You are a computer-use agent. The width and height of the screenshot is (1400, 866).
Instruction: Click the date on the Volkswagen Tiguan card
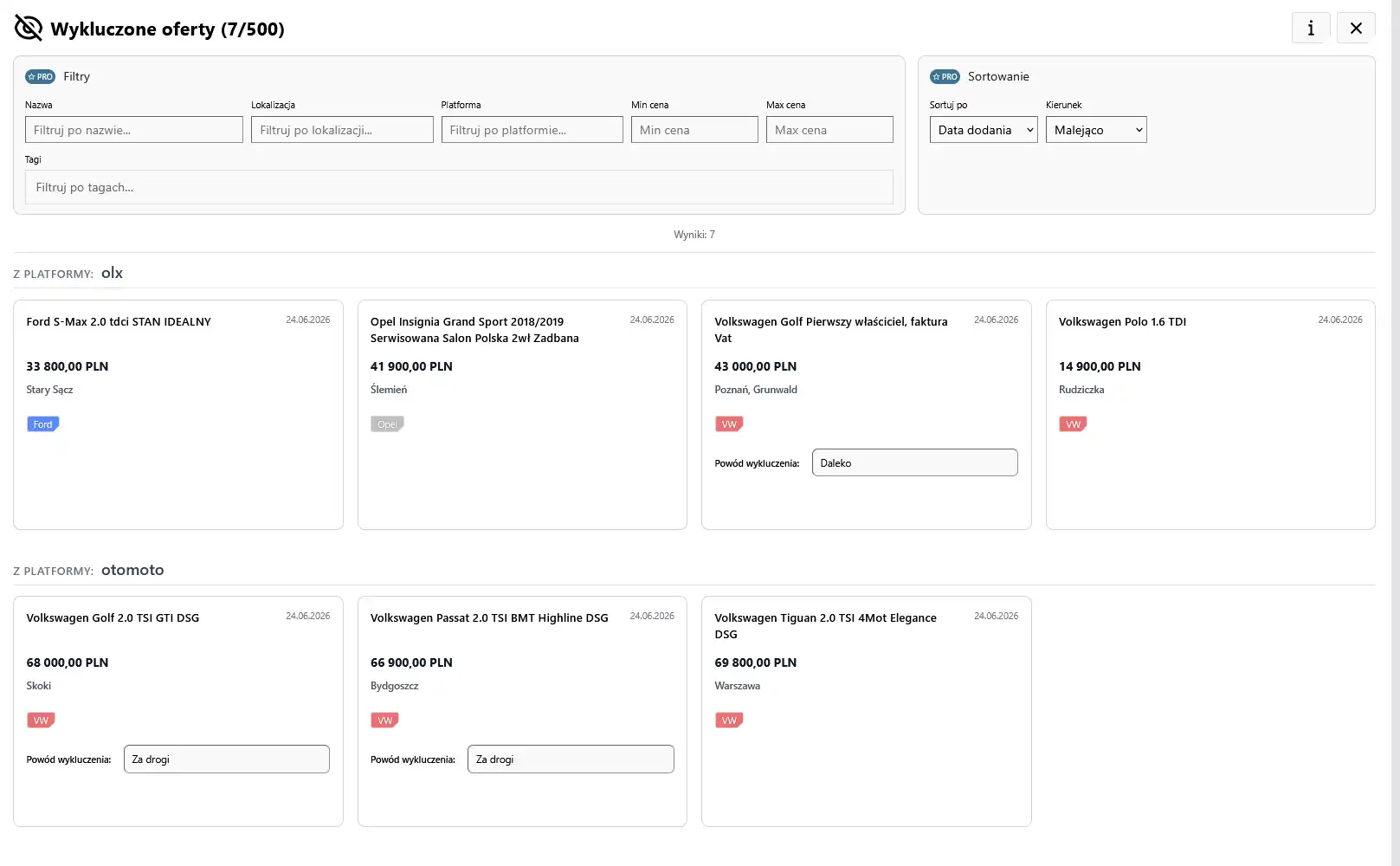pyautogui.click(x=997, y=616)
